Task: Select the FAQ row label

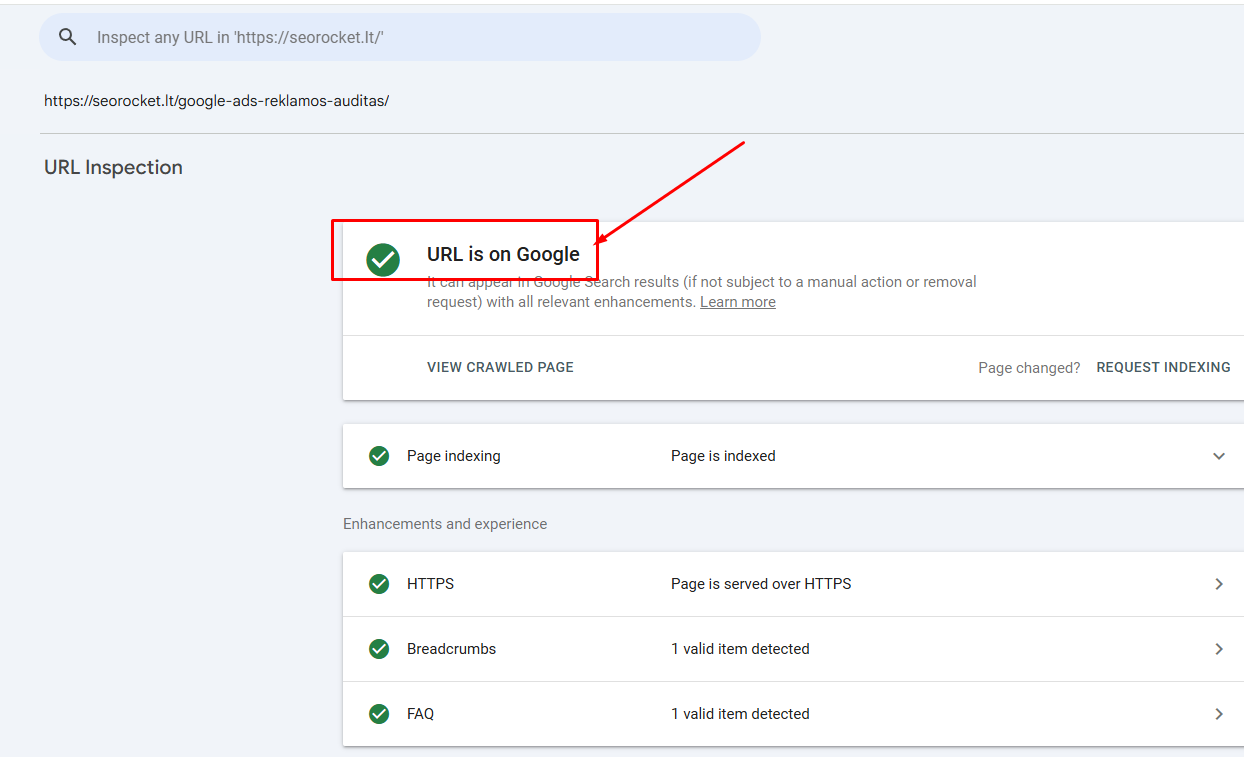Action: pos(420,714)
